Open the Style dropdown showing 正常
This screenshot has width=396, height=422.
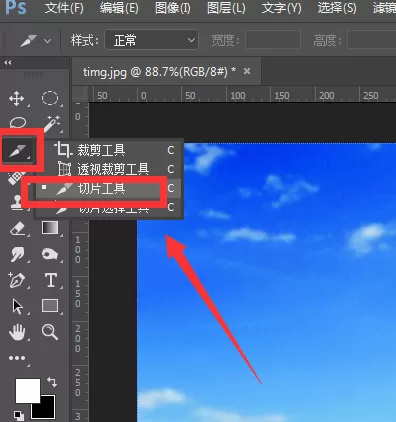click(152, 40)
